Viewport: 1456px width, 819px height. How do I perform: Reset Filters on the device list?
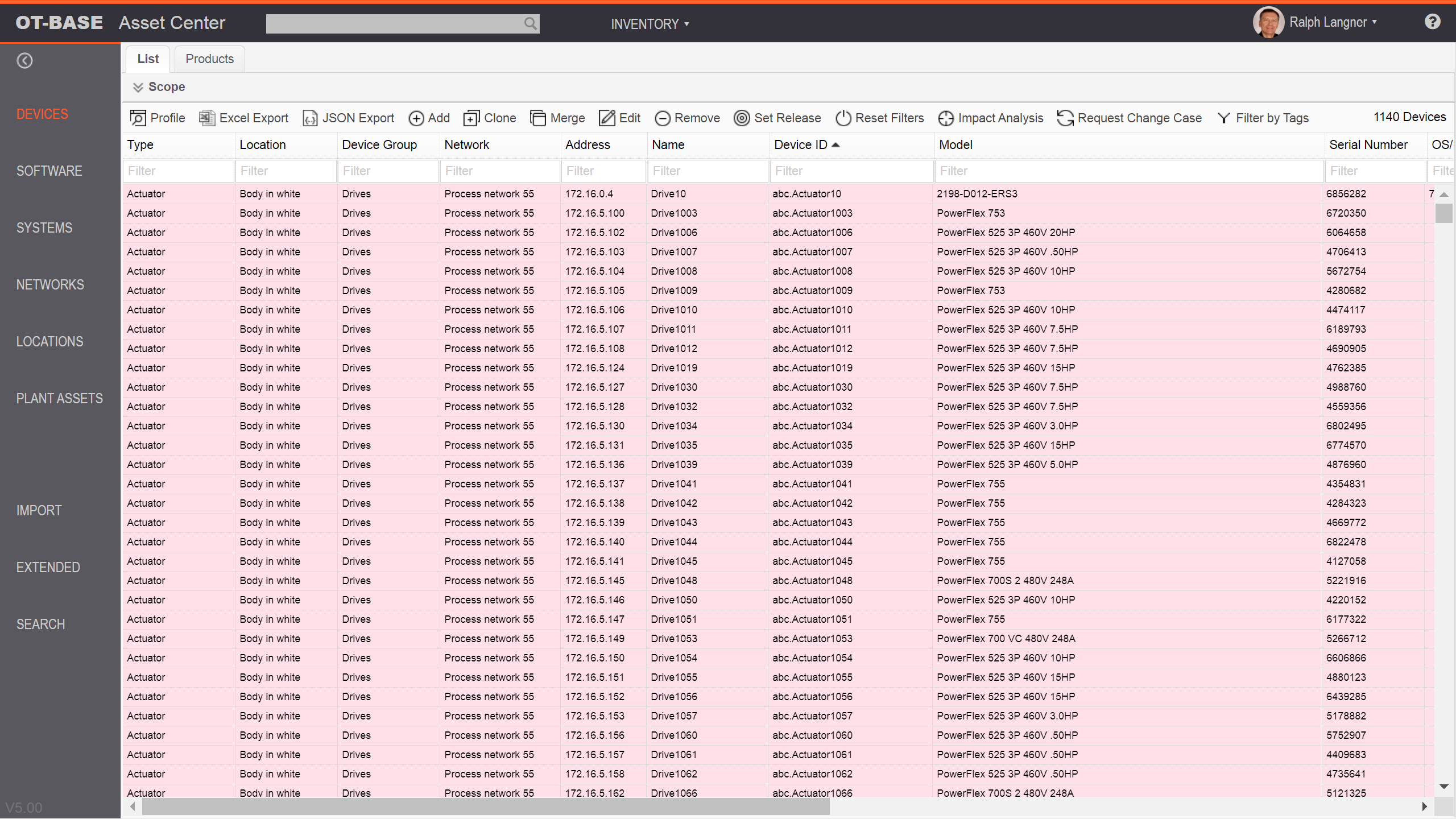coord(880,118)
